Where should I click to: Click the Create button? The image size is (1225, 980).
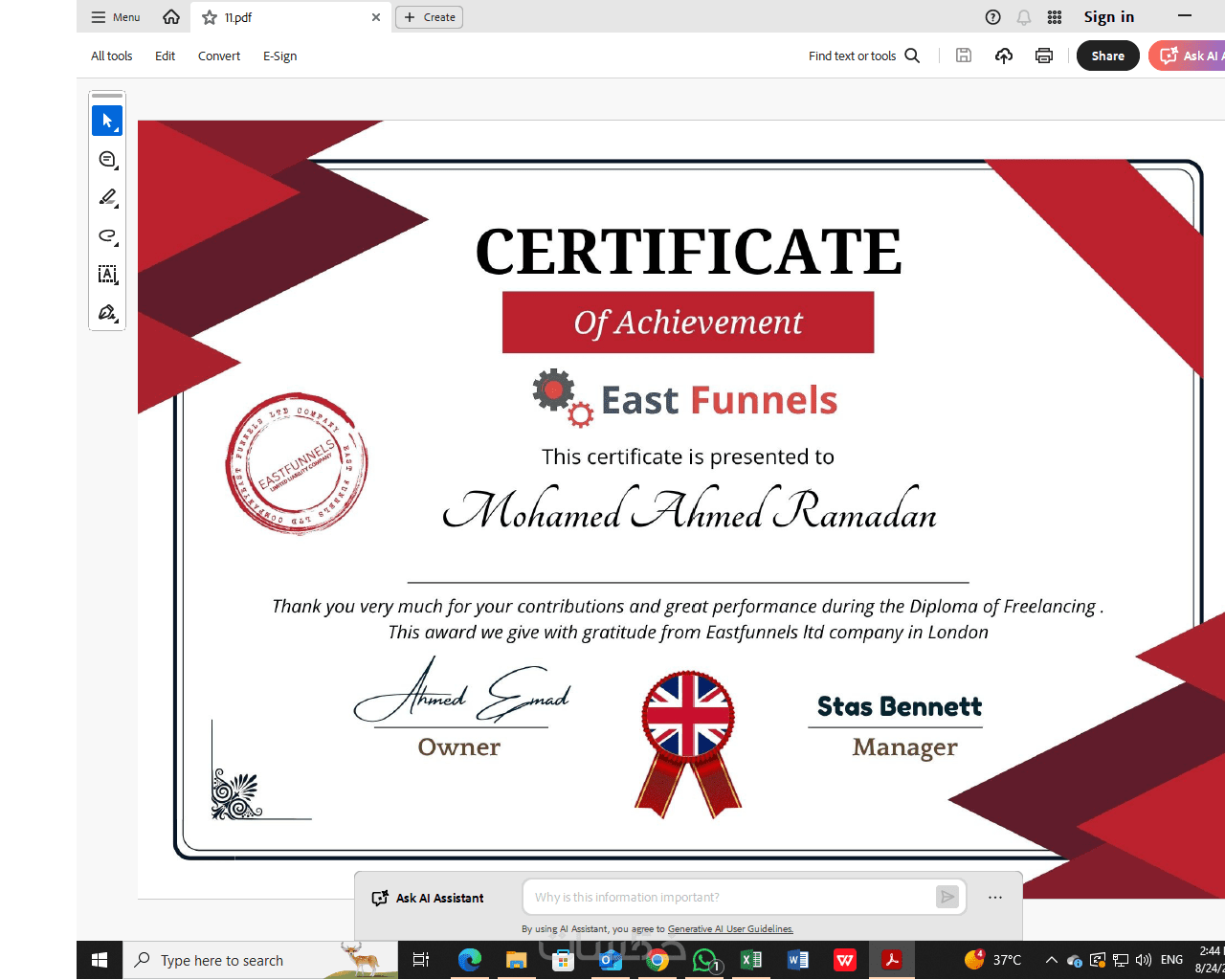click(429, 17)
